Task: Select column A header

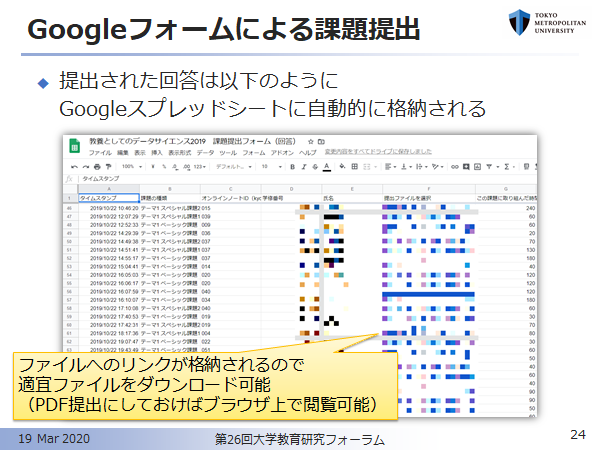Action: click(109, 189)
